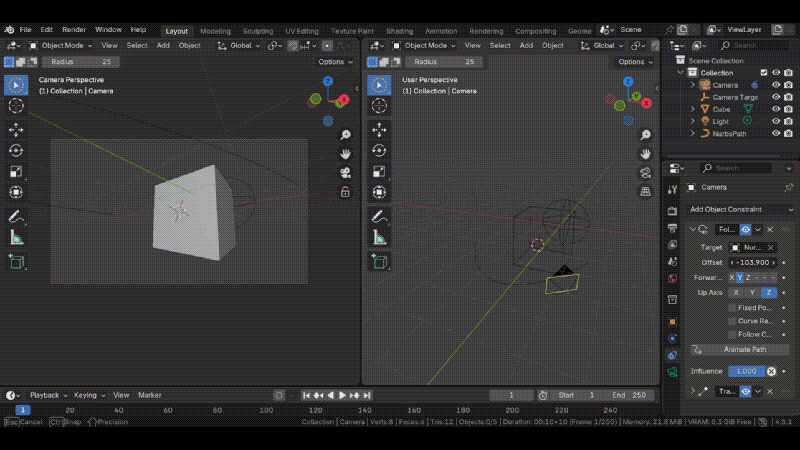Select the Rotate tool in right viewport
800x450 pixels.
379,151
